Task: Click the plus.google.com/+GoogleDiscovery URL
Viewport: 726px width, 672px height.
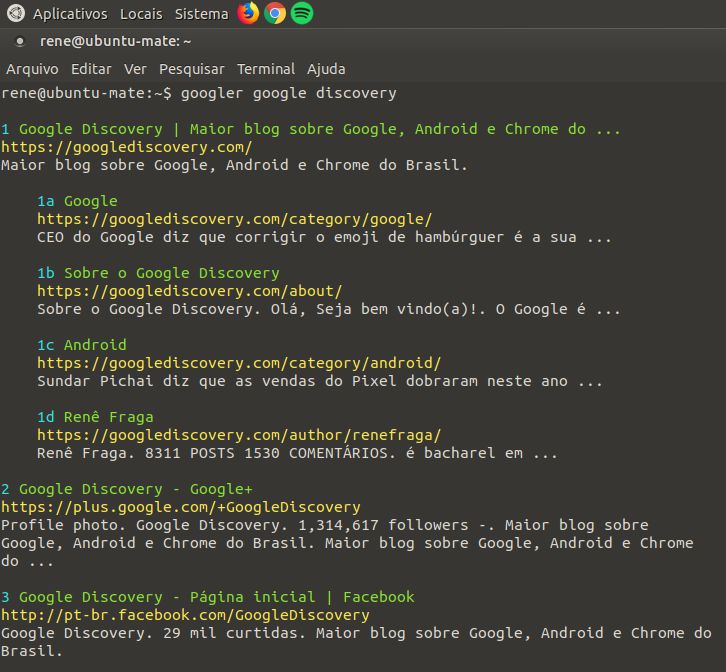Action: [x=181, y=507]
